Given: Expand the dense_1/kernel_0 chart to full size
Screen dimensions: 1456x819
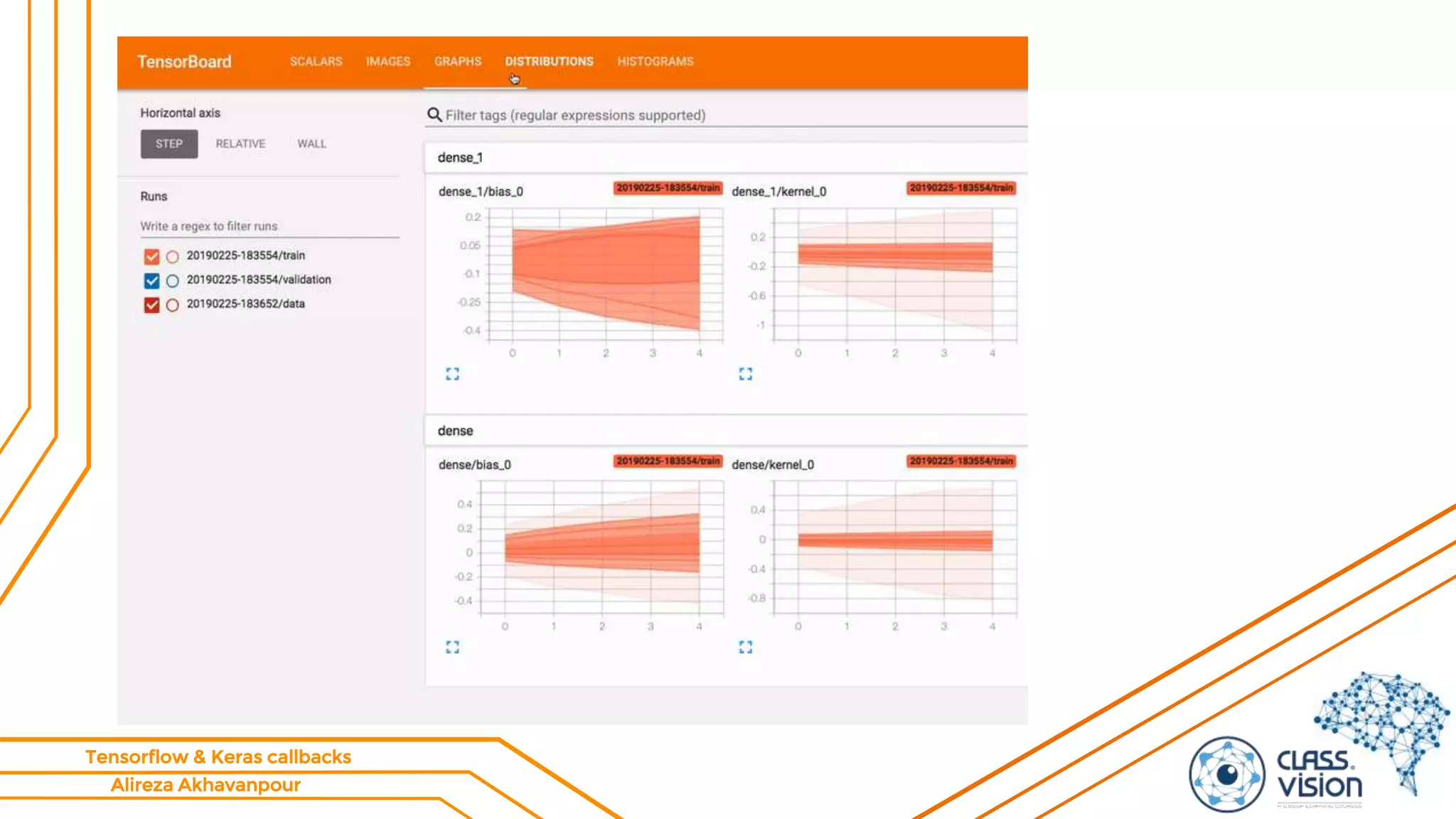Looking at the screenshot, I should pyautogui.click(x=745, y=374).
